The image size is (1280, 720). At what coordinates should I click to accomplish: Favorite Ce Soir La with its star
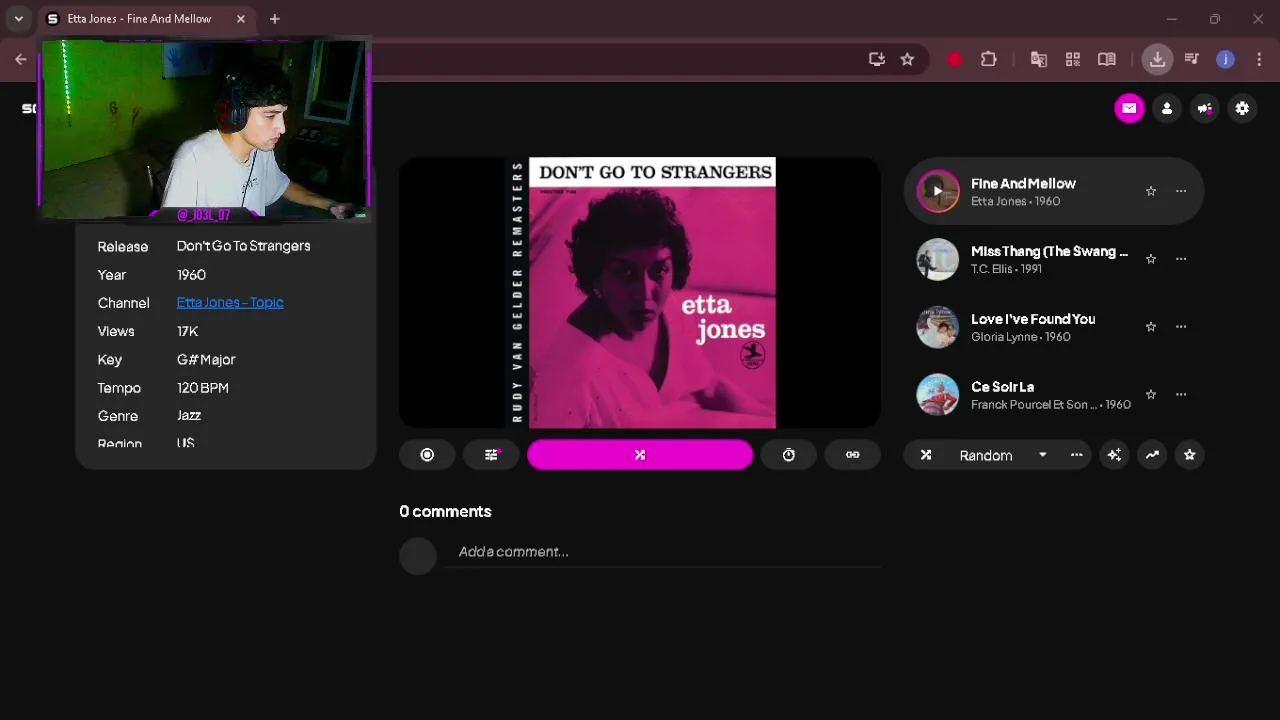pos(1151,395)
